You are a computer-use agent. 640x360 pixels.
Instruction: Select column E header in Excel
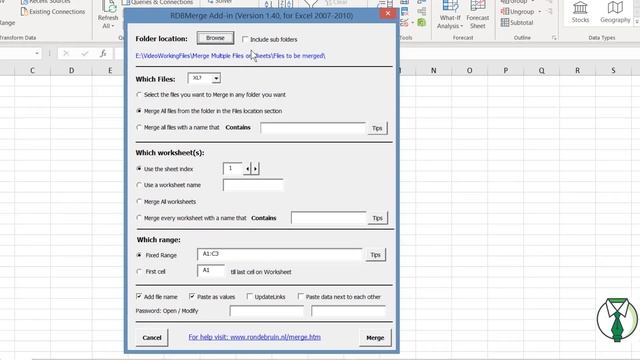pyautogui.click(x=109, y=70)
